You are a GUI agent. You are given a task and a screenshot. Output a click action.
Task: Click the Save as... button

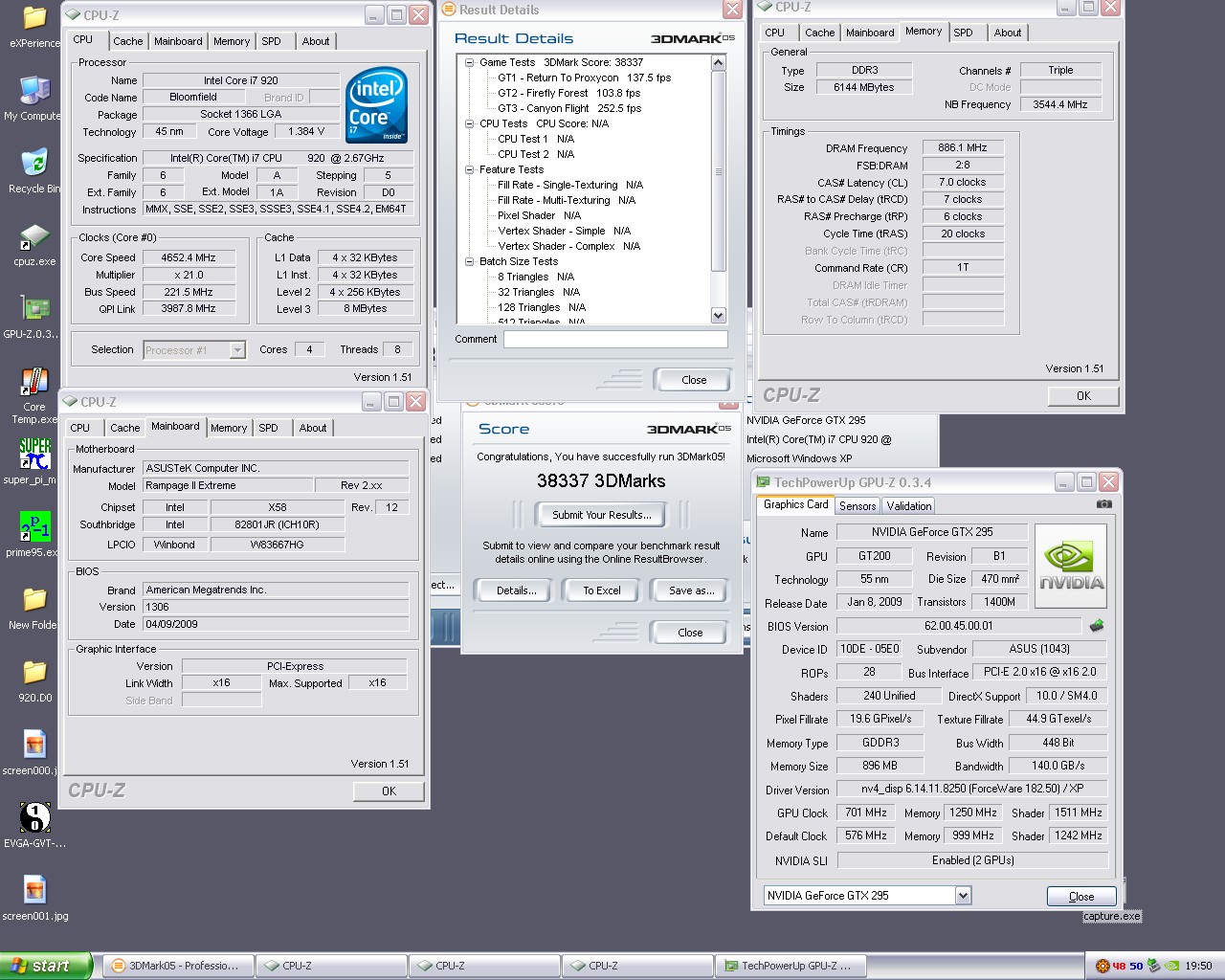coord(691,590)
